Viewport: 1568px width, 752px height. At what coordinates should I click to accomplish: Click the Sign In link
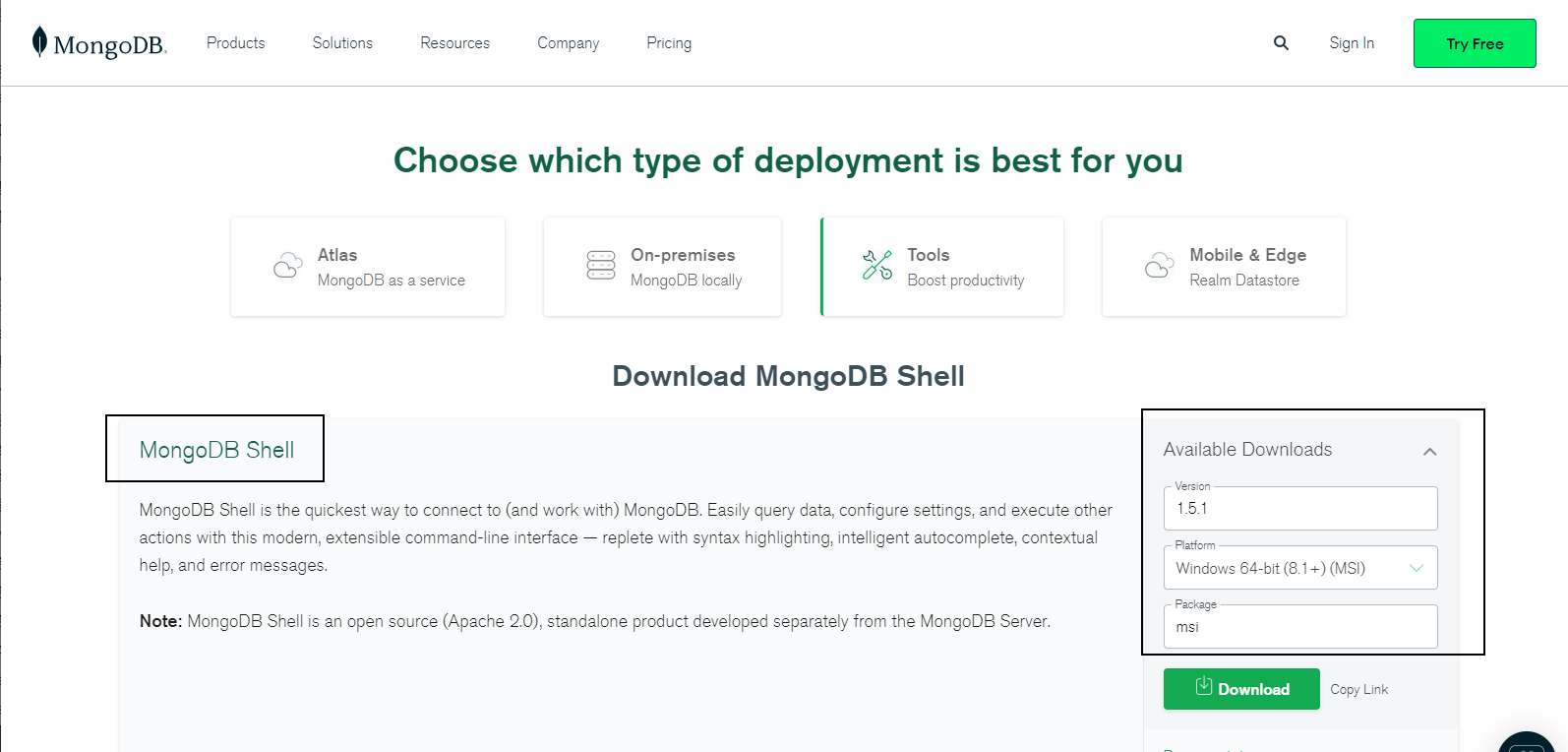1352,43
